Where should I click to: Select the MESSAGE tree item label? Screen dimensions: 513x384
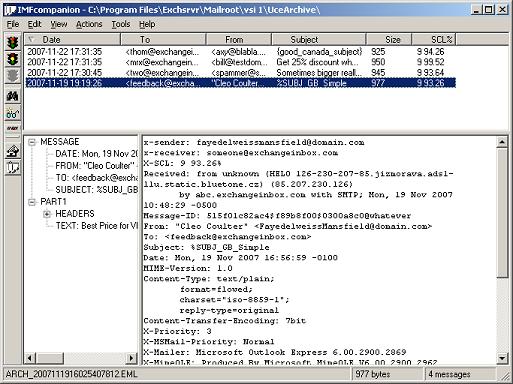(x=60, y=142)
